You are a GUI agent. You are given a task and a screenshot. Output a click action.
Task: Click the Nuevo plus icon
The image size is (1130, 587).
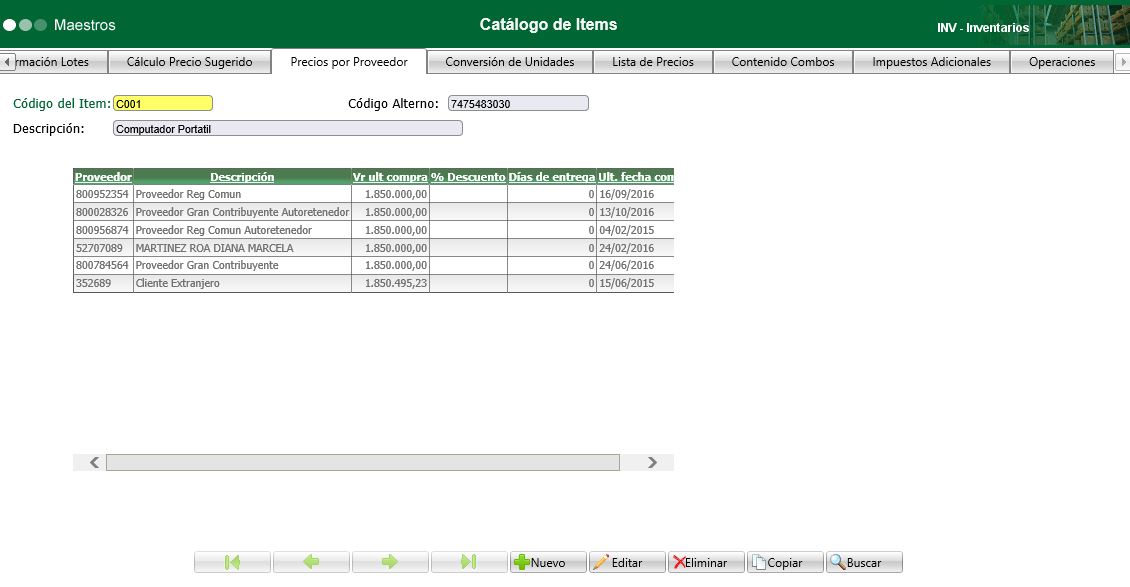click(524, 561)
